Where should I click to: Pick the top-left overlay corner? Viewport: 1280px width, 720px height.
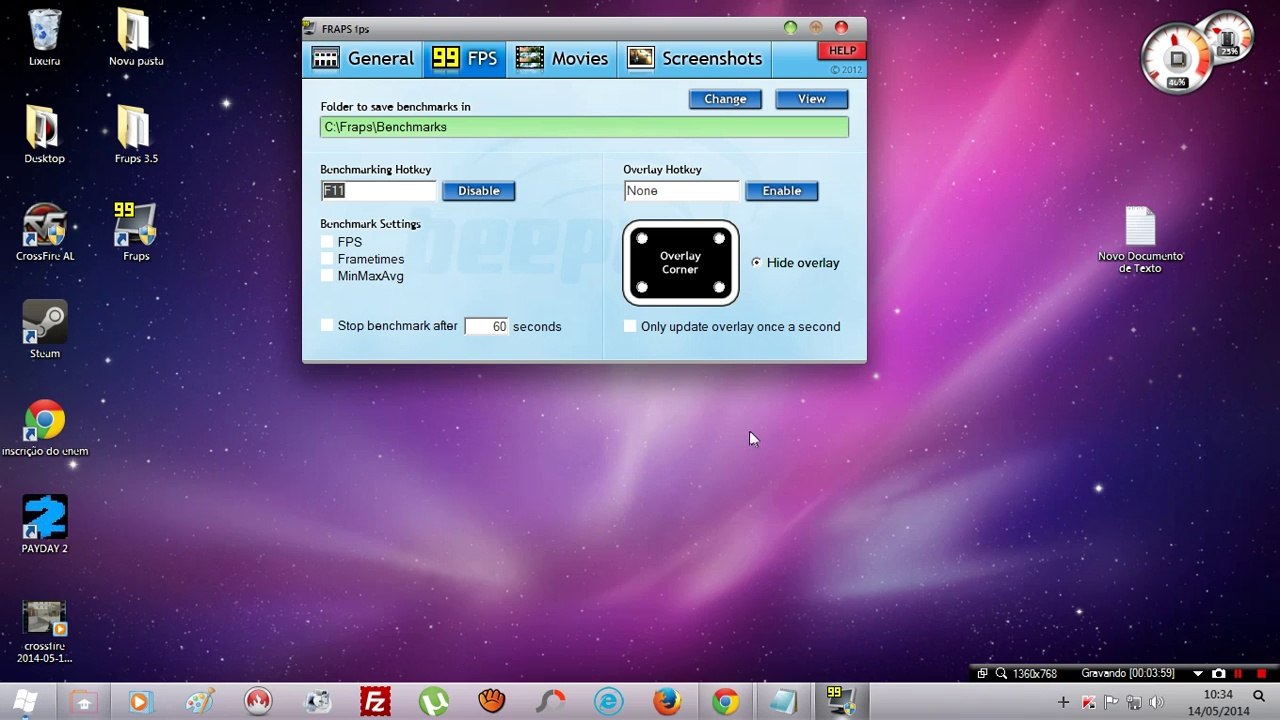coord(642,239)
